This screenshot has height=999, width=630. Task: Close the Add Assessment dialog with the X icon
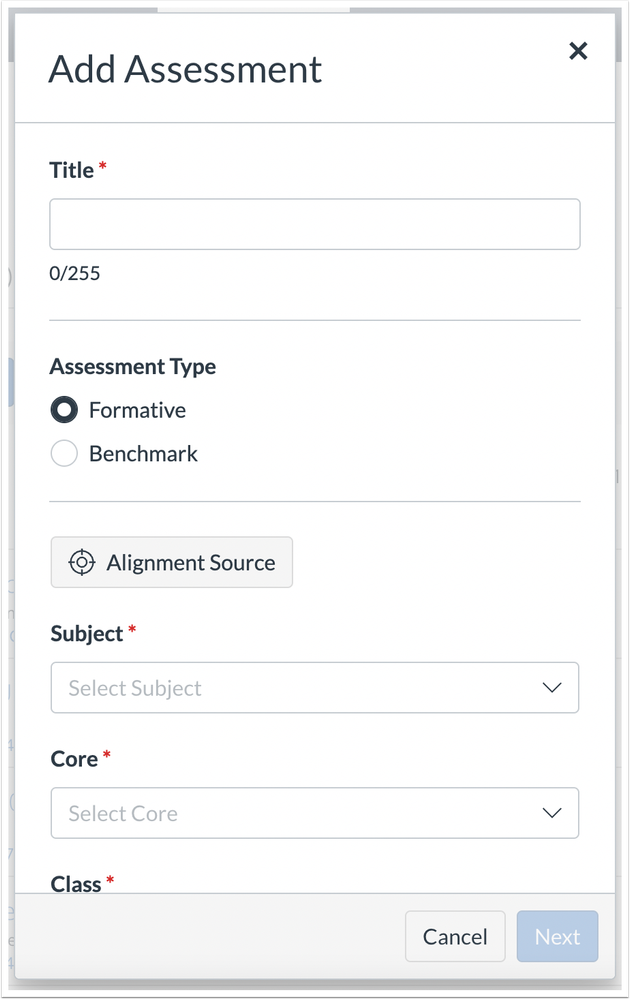578,51
